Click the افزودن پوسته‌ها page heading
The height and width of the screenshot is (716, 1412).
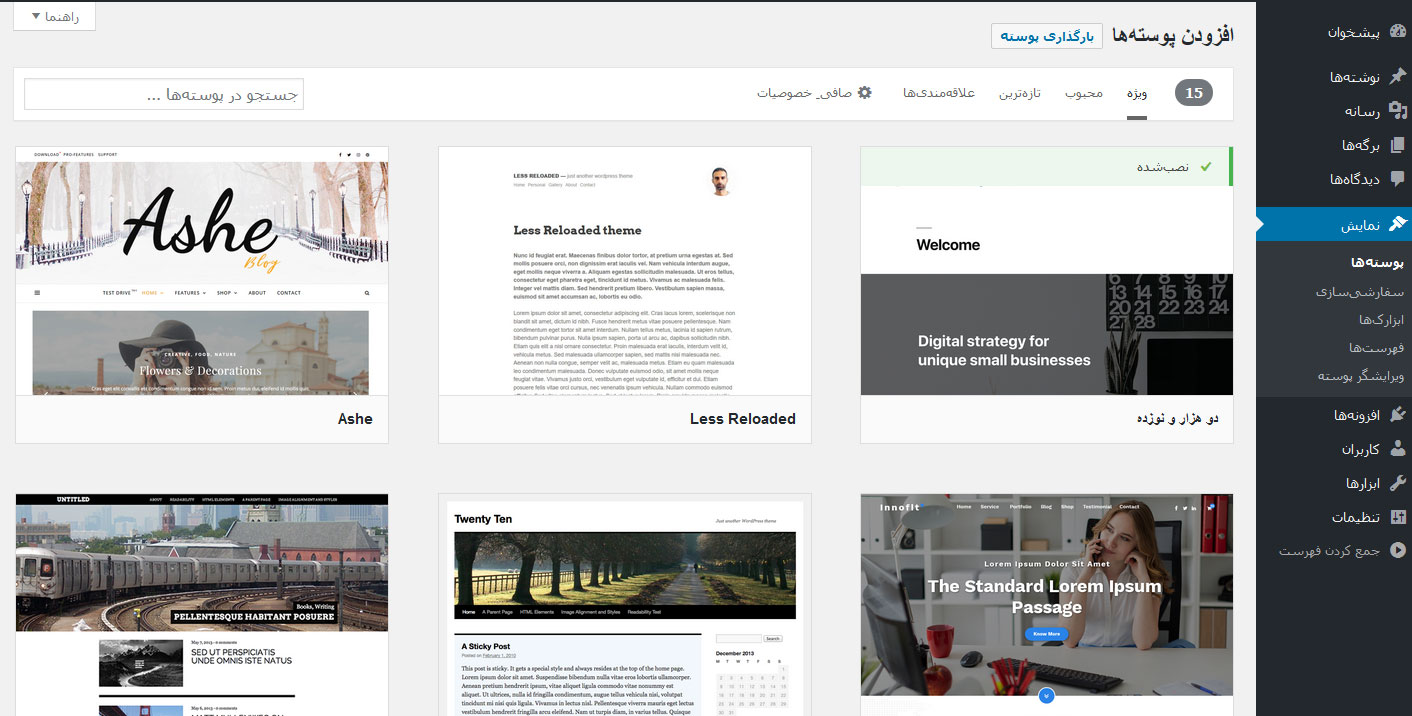pos(1173,36)
